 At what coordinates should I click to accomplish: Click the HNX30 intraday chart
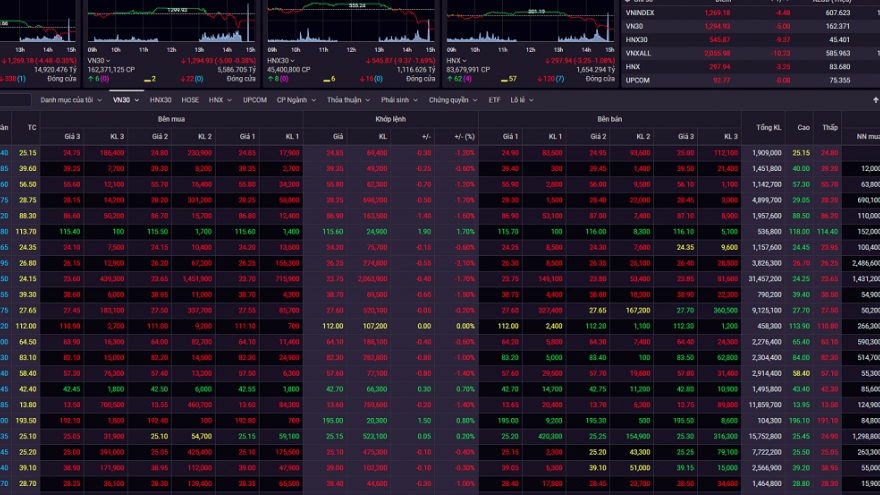click(x=348, y=24)
